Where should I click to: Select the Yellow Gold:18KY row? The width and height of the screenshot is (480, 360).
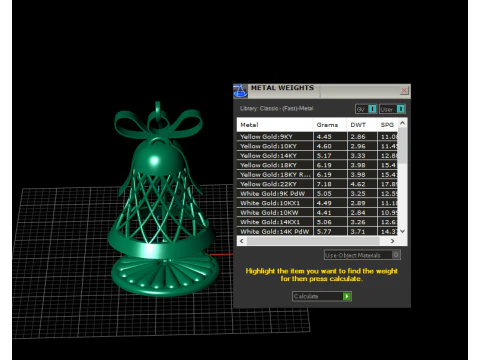[317, 165]
